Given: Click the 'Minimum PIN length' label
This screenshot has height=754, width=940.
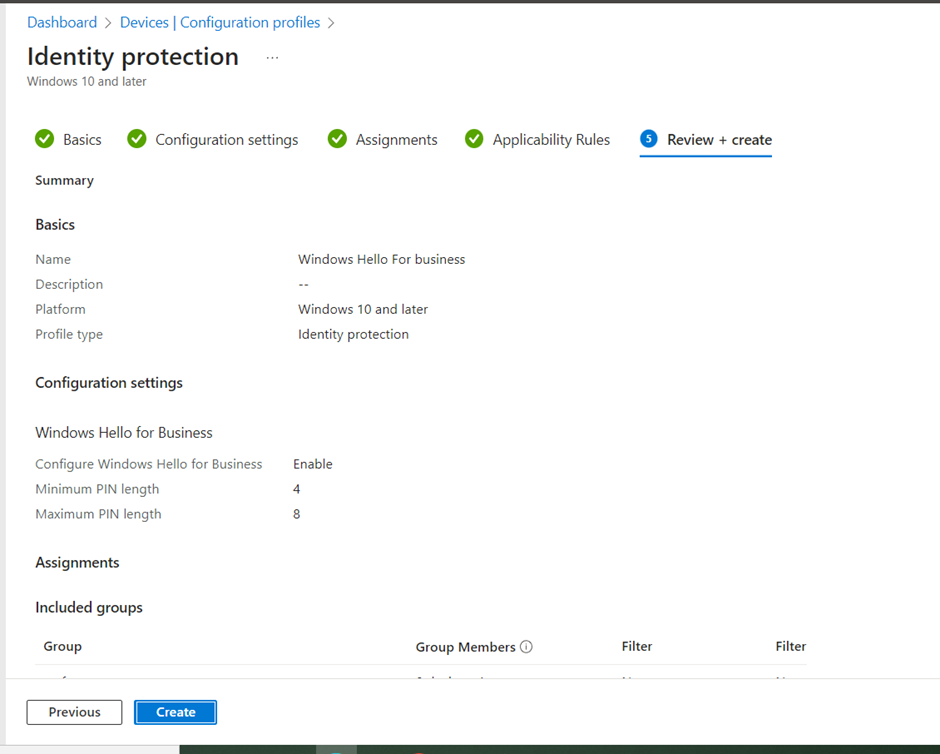Looking at the screenshot, I should 97,489.
